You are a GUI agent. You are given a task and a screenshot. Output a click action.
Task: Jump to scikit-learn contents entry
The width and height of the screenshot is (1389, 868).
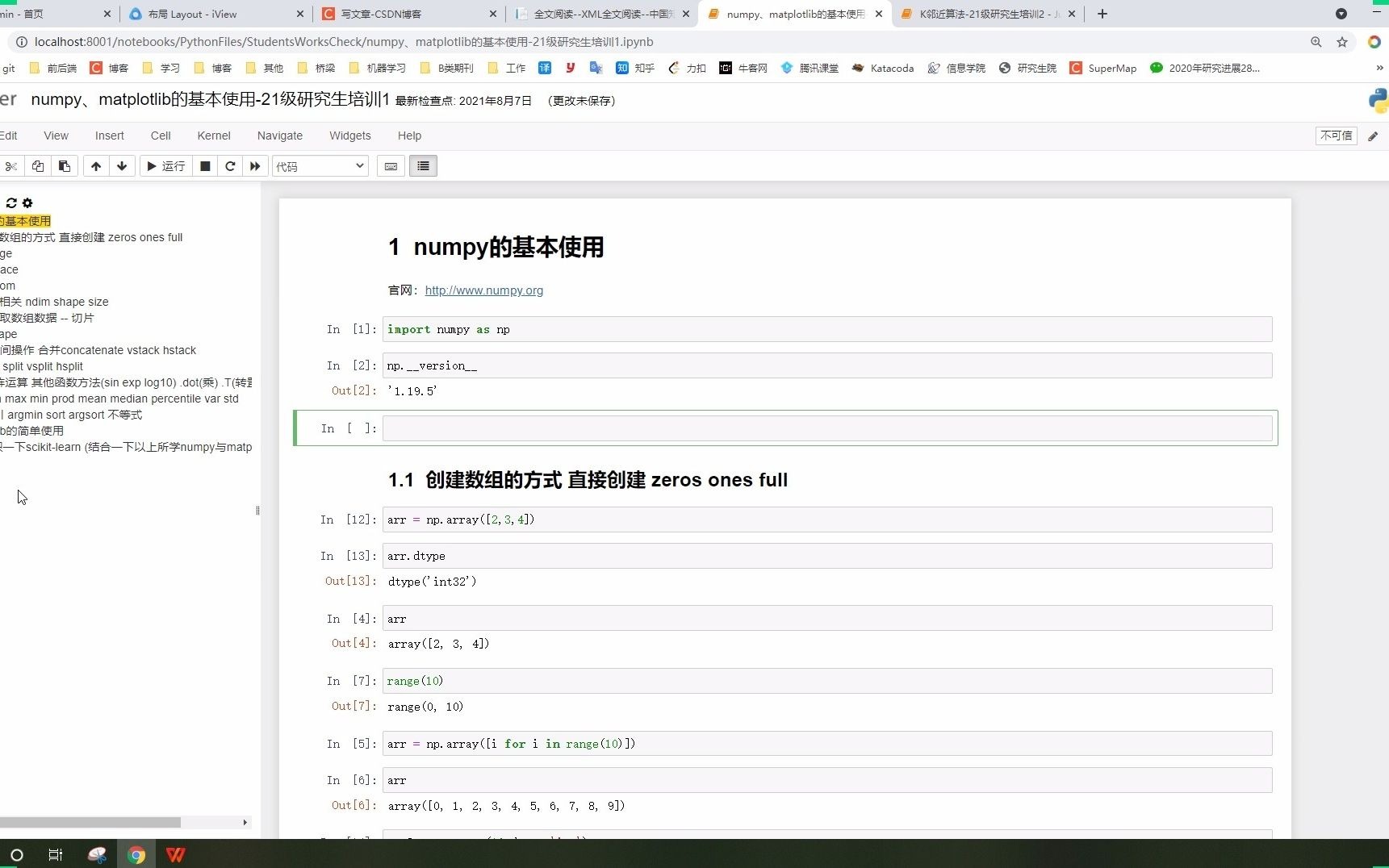click(x=126, y=447)
